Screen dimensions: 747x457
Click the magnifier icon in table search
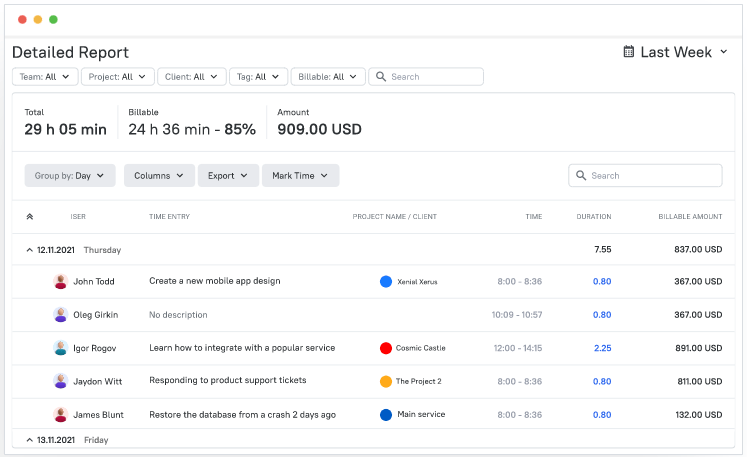581,176
